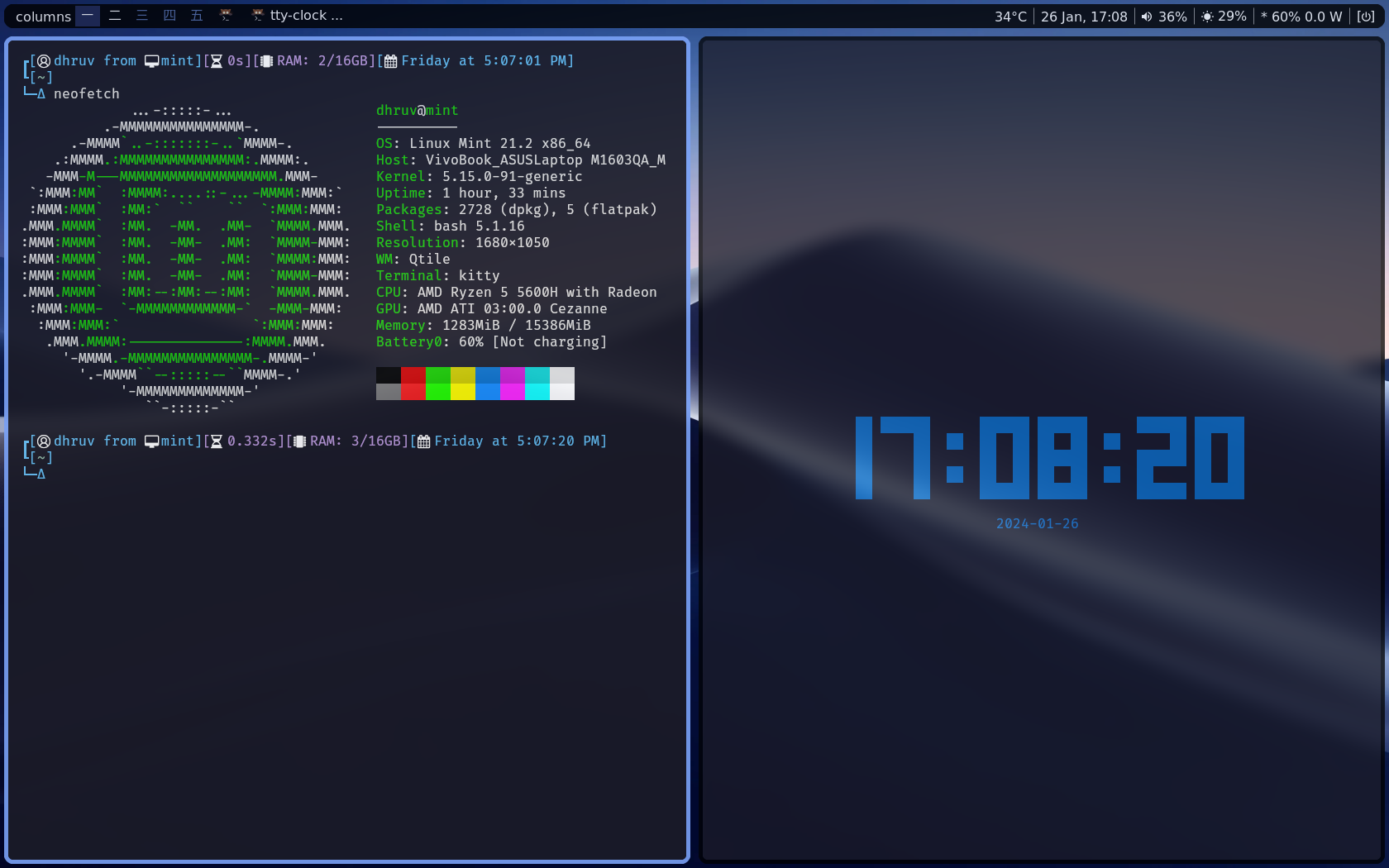
Task: Switch to workspace 五 in the bar
Action: tap(197, 16)
